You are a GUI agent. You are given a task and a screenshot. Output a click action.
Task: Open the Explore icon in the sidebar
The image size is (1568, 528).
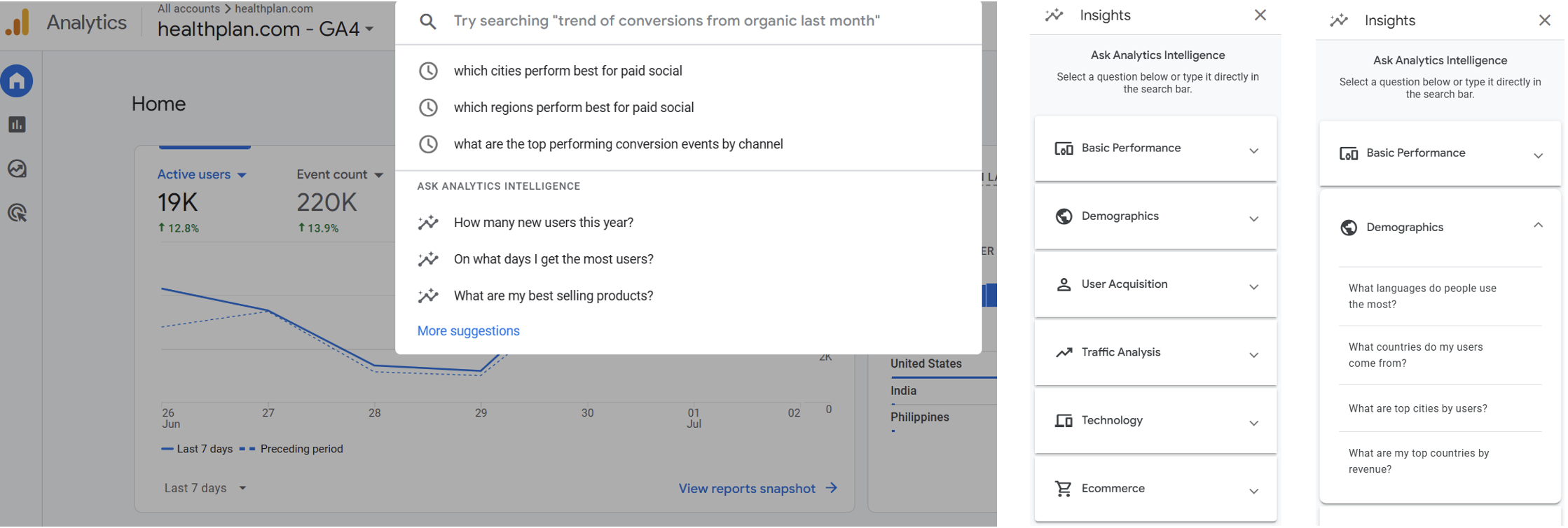(x=17, y=169)
